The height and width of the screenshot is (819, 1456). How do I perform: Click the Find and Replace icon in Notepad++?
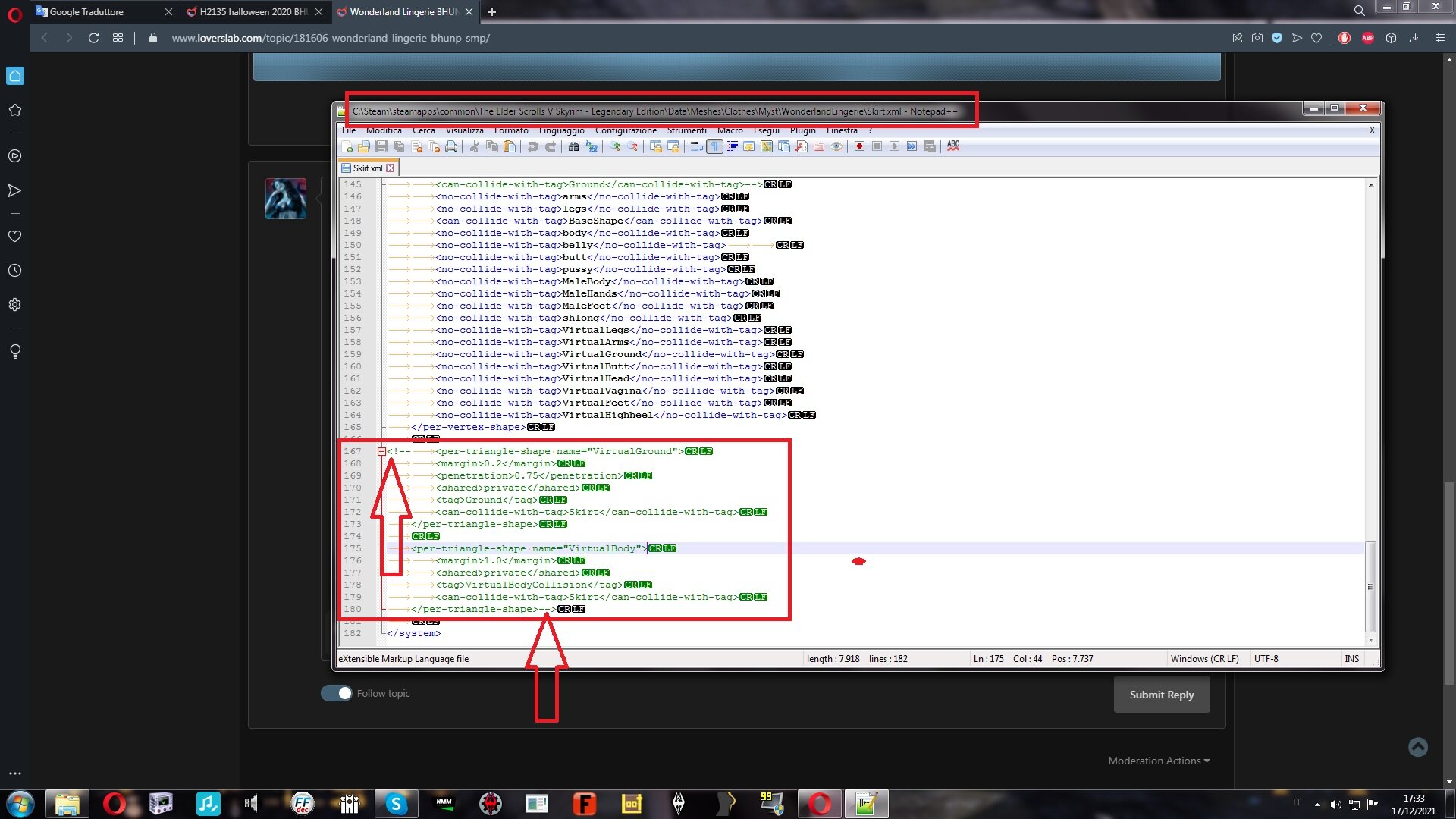[x=591, y=146]
